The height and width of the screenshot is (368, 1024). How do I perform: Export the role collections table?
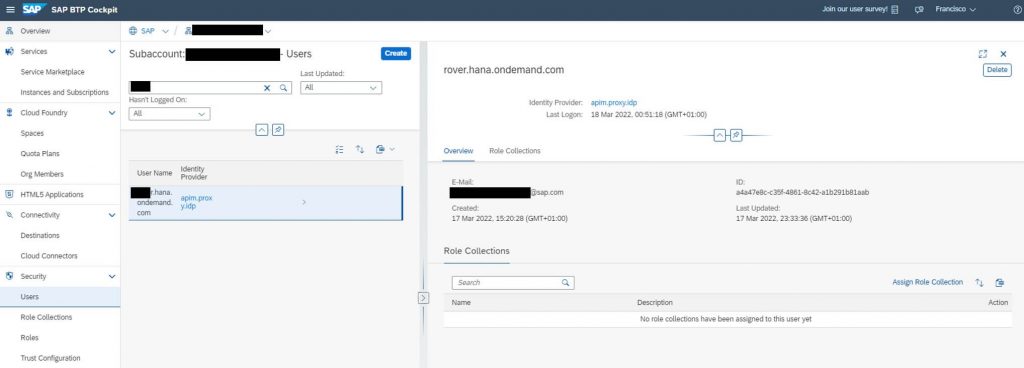(999, 283)
